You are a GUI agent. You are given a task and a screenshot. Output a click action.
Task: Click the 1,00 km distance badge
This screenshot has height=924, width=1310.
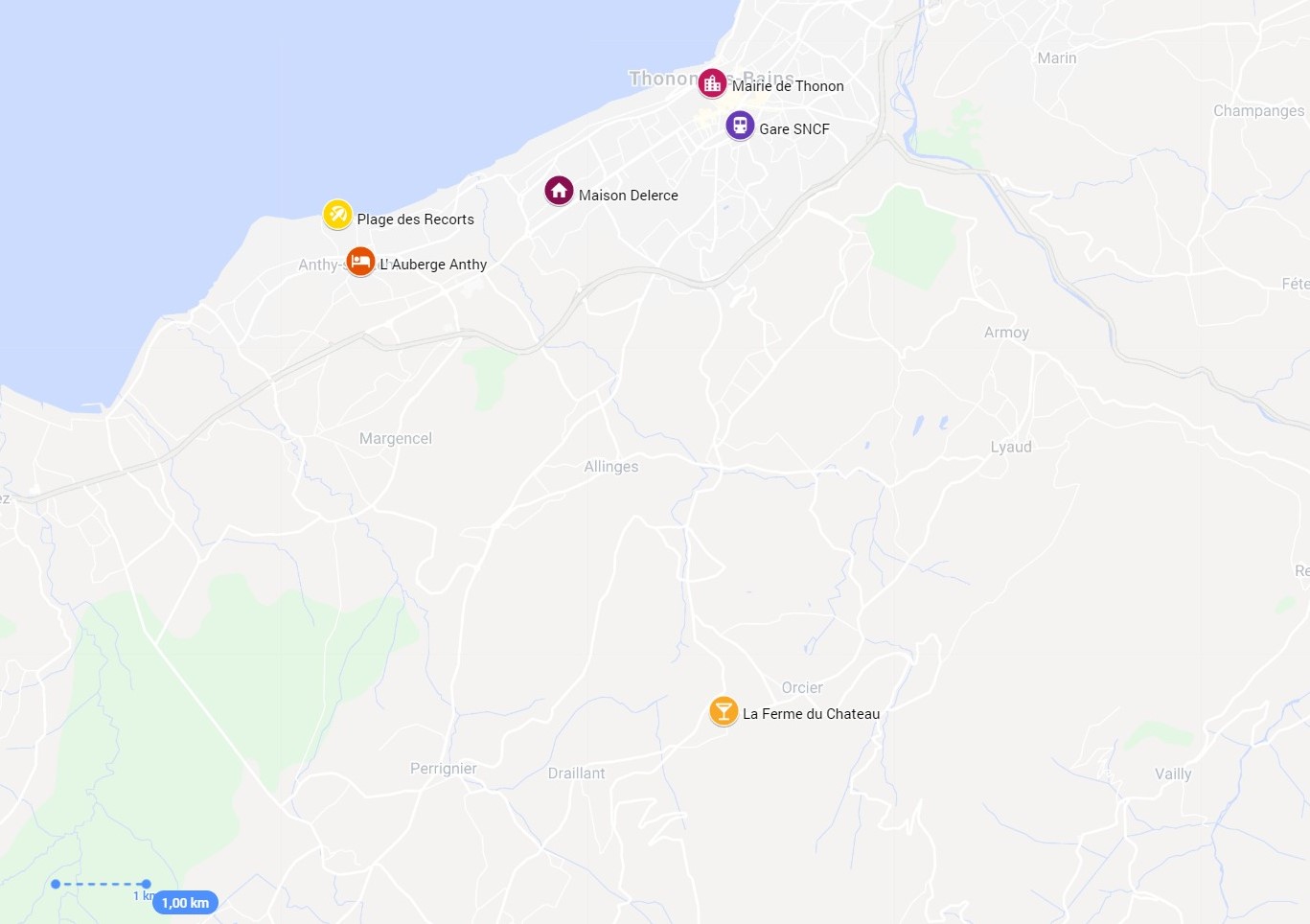coord(185,903)
